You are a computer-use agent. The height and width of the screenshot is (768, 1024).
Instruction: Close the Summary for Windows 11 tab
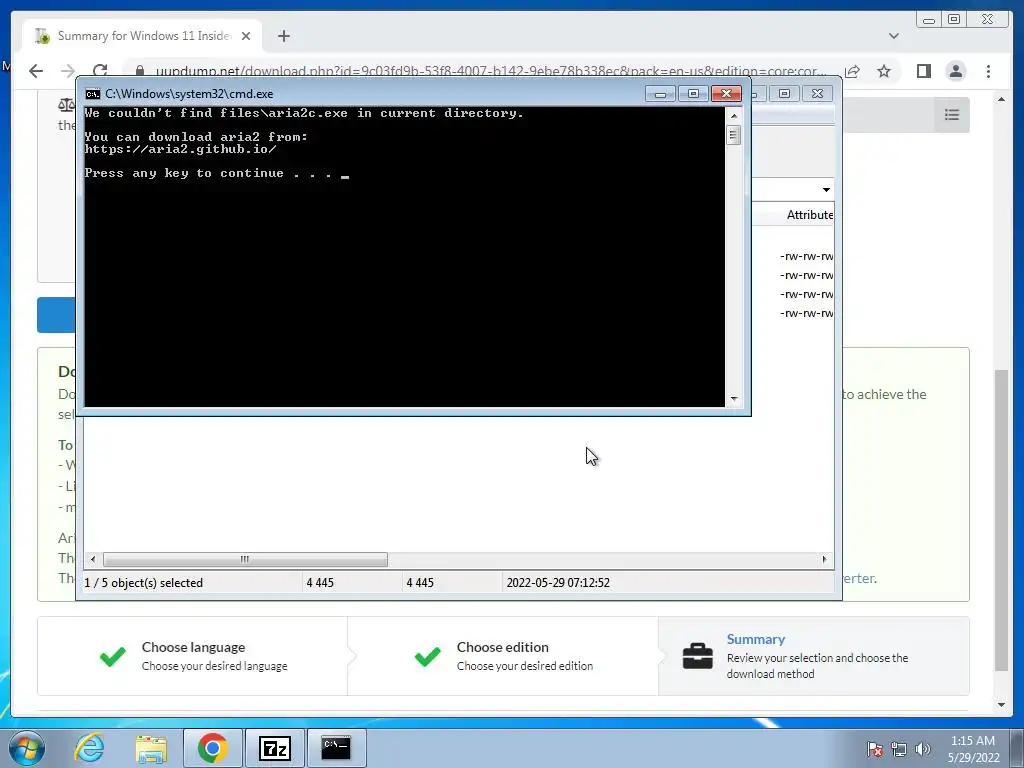pyautogui.click(x=246, y=36)
